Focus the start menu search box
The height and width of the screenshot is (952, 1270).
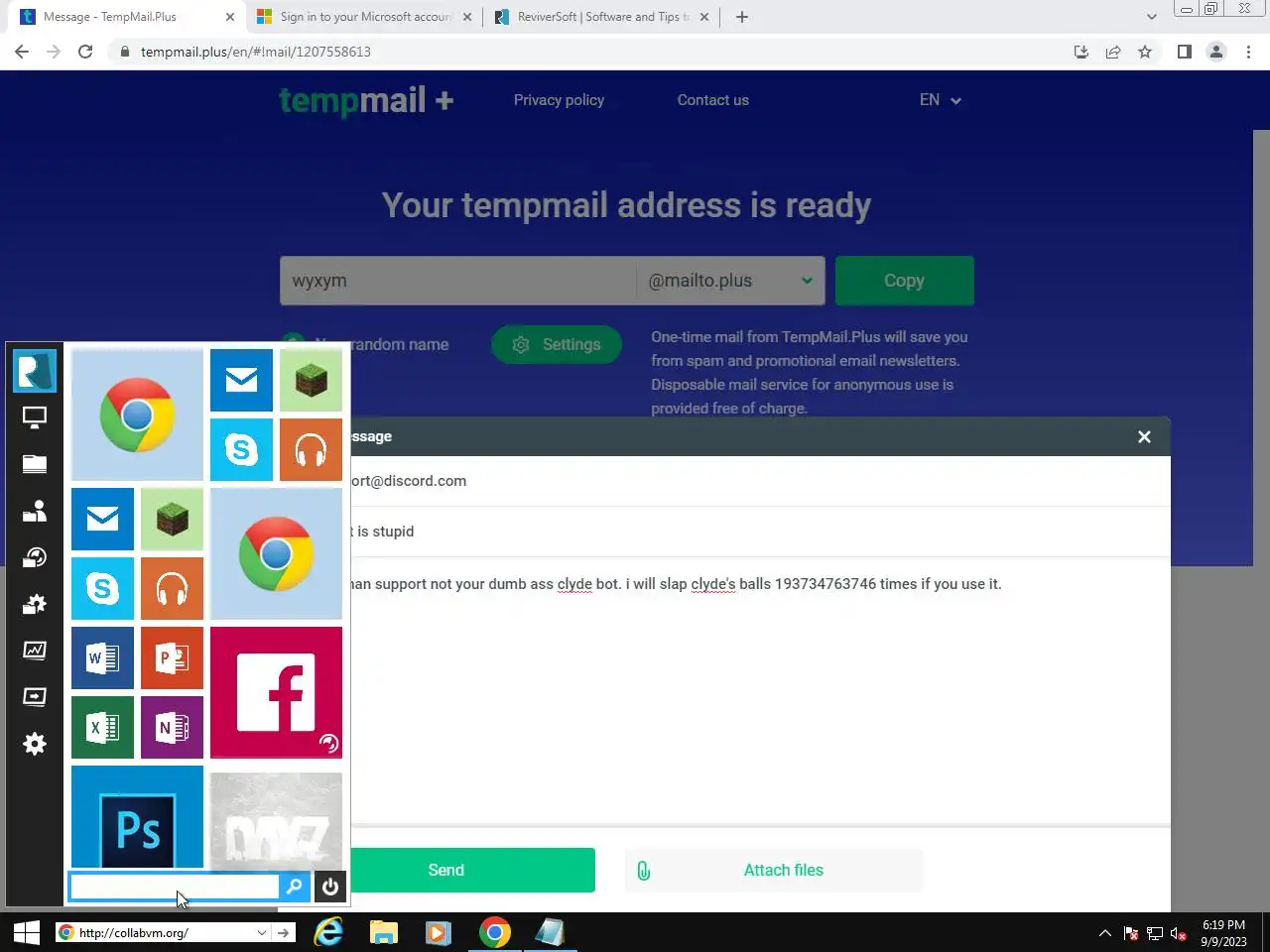[x=175, y=887]
